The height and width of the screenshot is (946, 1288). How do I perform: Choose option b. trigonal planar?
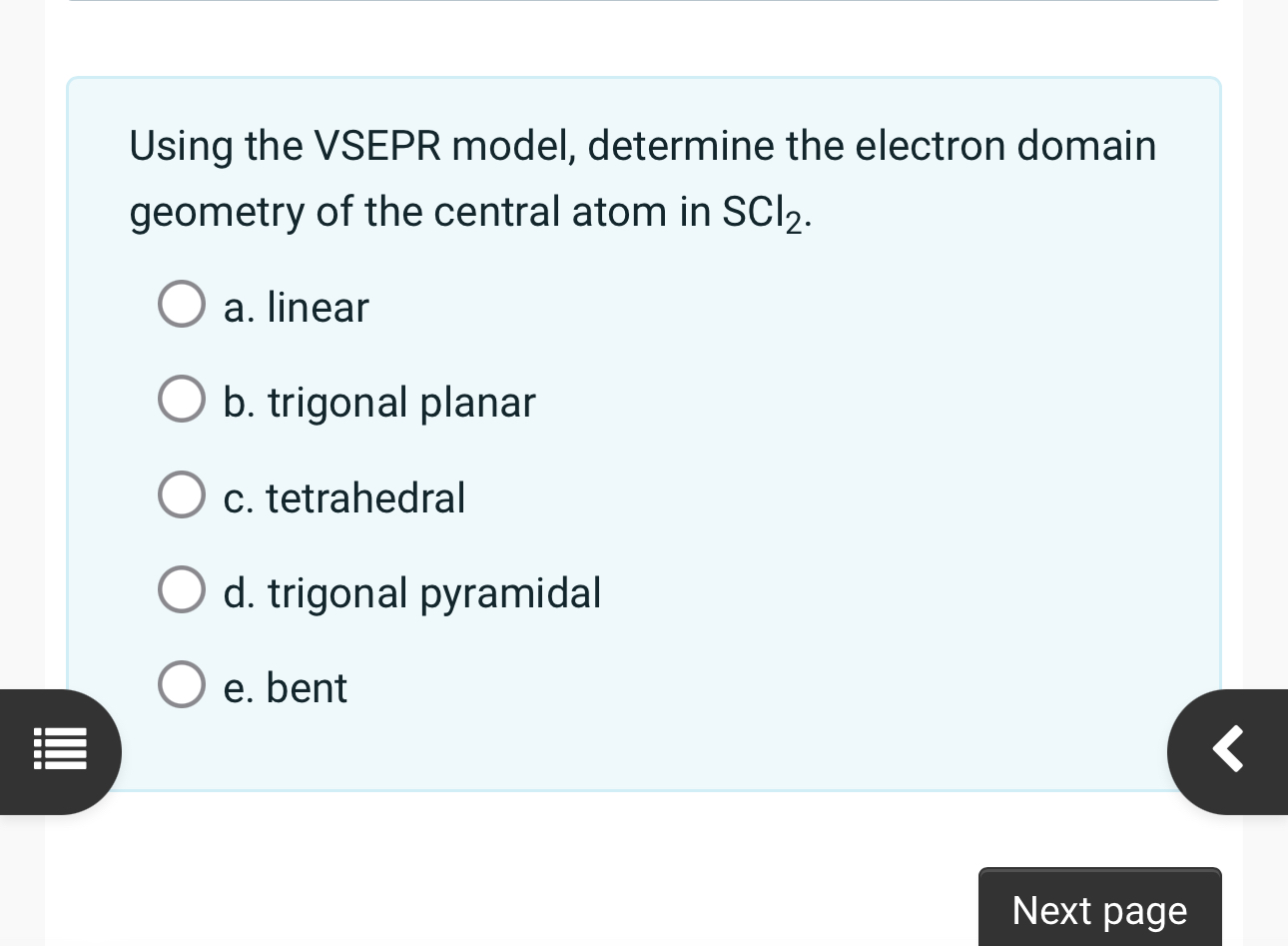(x=181, y=399)
